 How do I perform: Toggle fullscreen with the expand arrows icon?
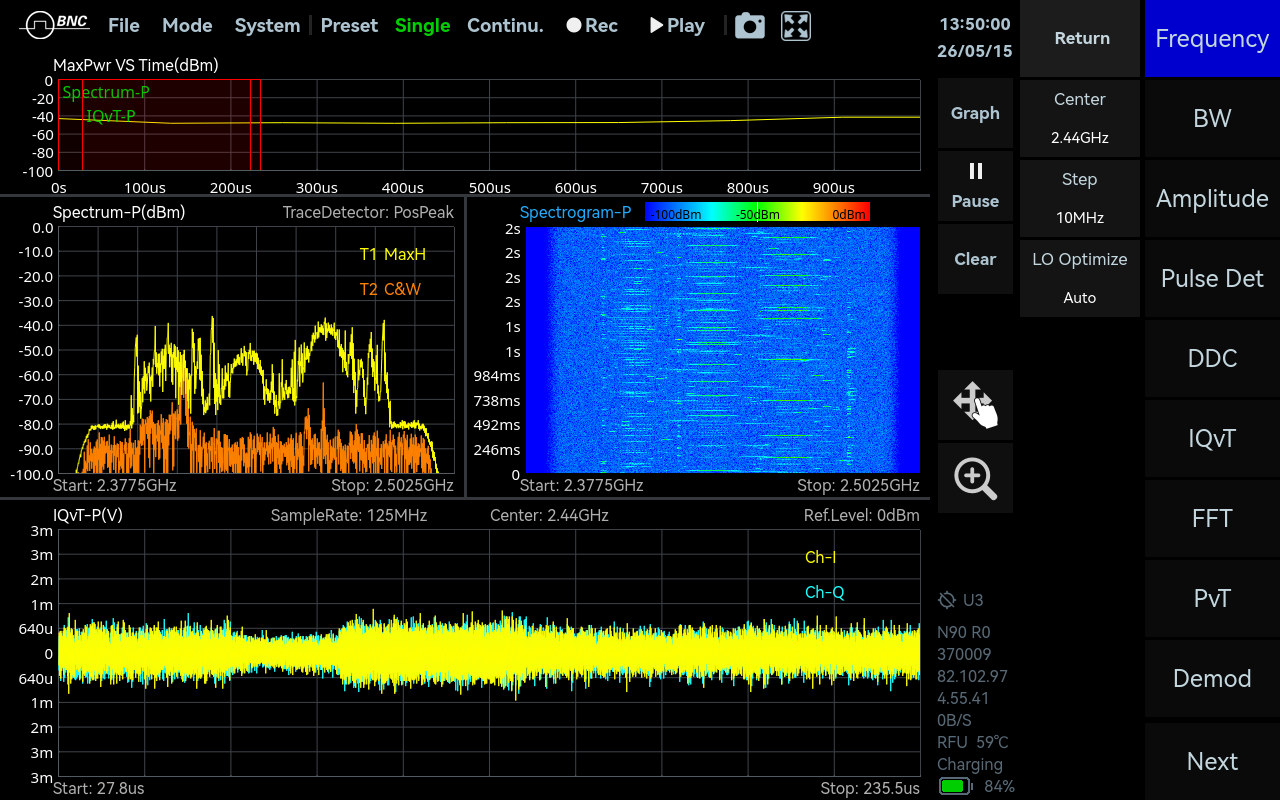pos(796,26)
